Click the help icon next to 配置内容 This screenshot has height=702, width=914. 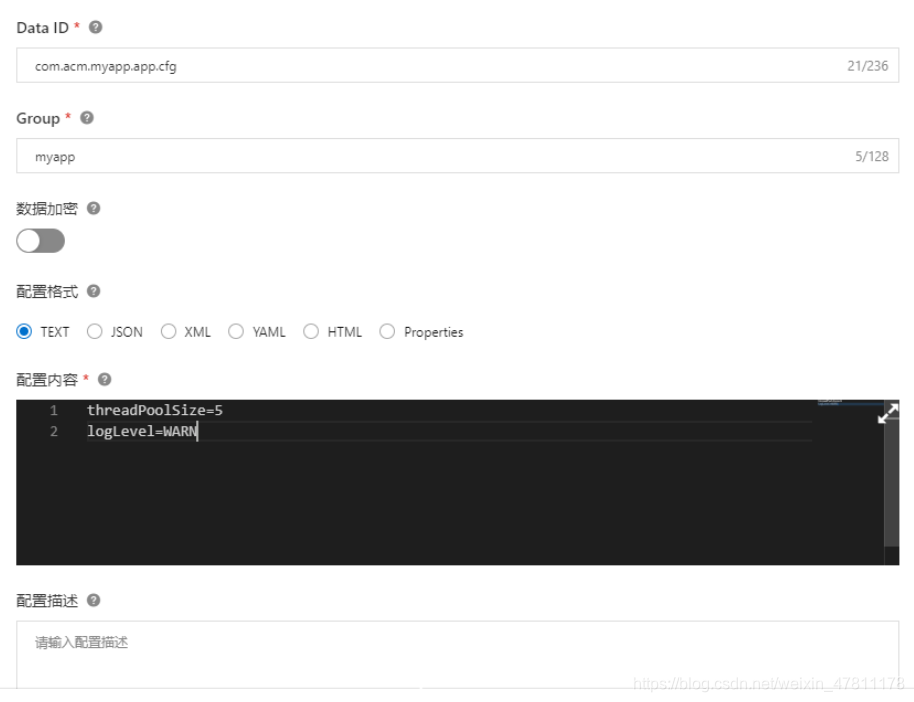107,379
